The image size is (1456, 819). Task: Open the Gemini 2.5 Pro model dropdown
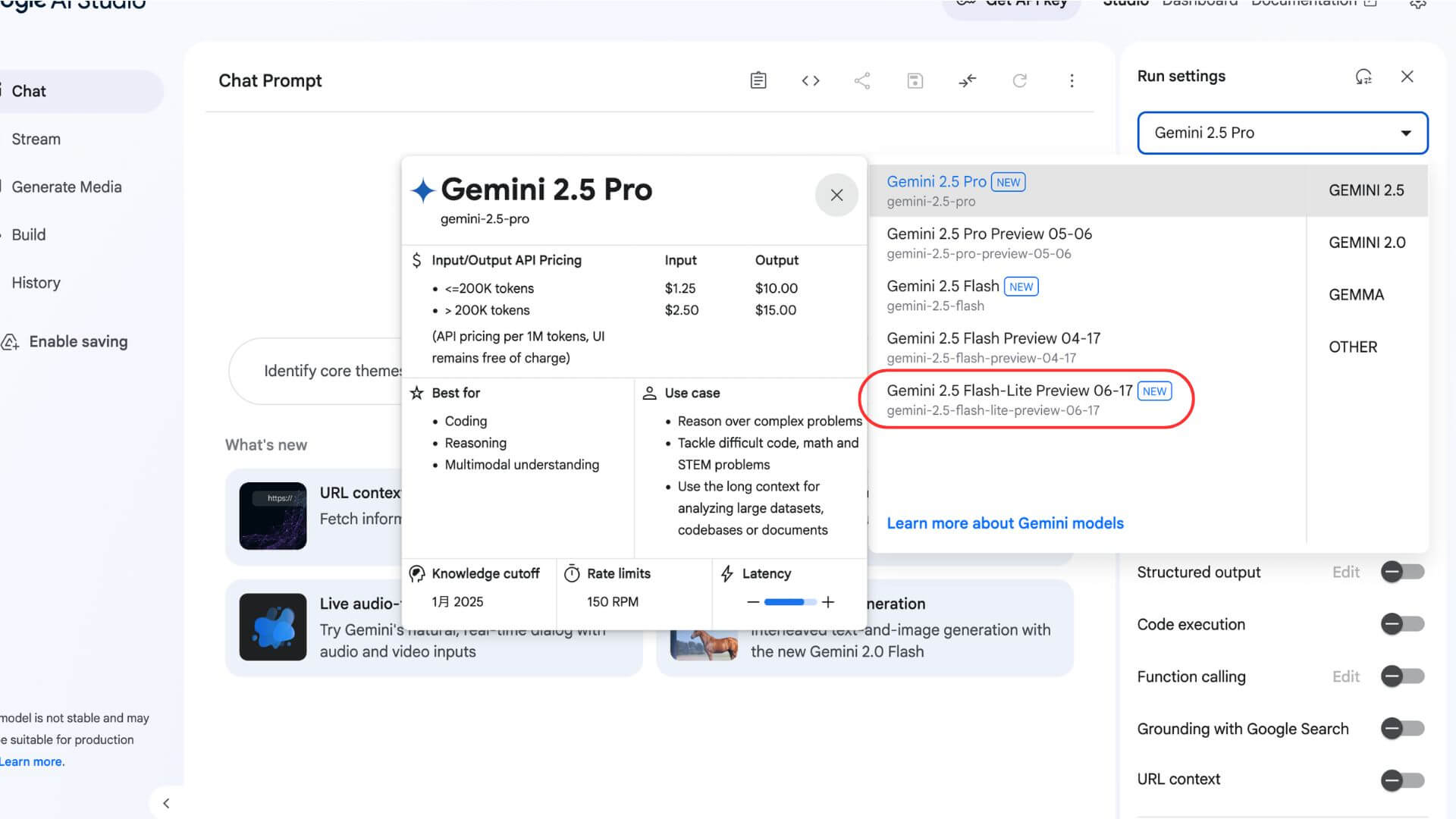tap(1283, 133)
